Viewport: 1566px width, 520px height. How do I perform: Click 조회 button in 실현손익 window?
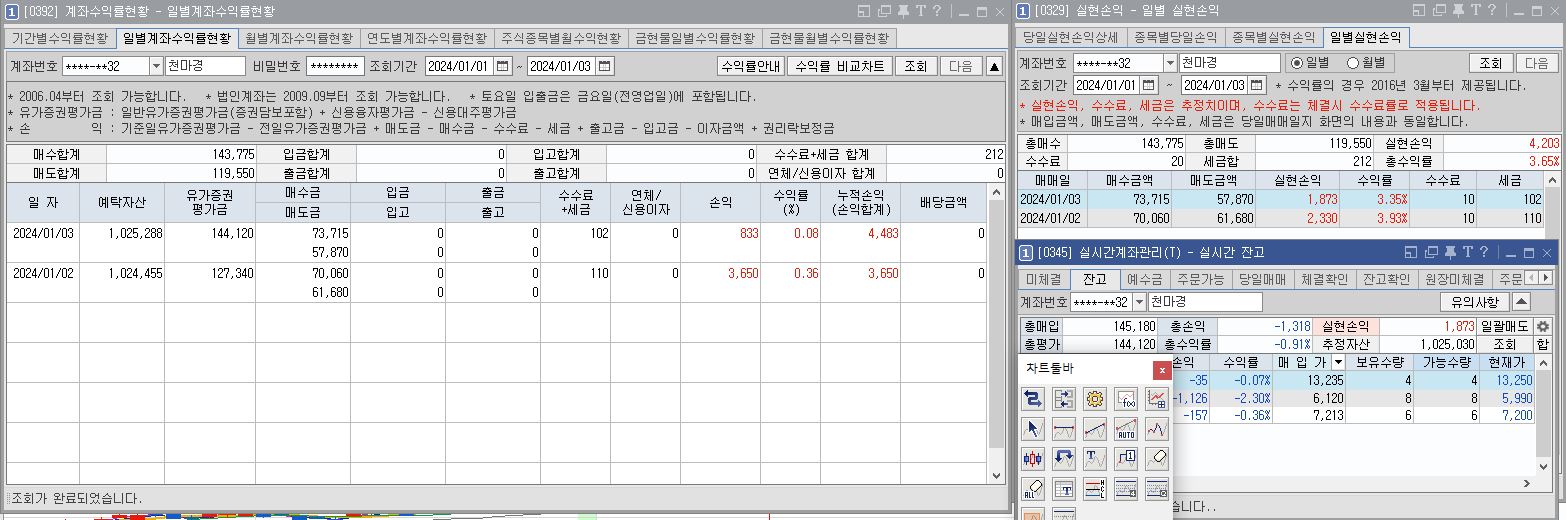click(1490, 62)
